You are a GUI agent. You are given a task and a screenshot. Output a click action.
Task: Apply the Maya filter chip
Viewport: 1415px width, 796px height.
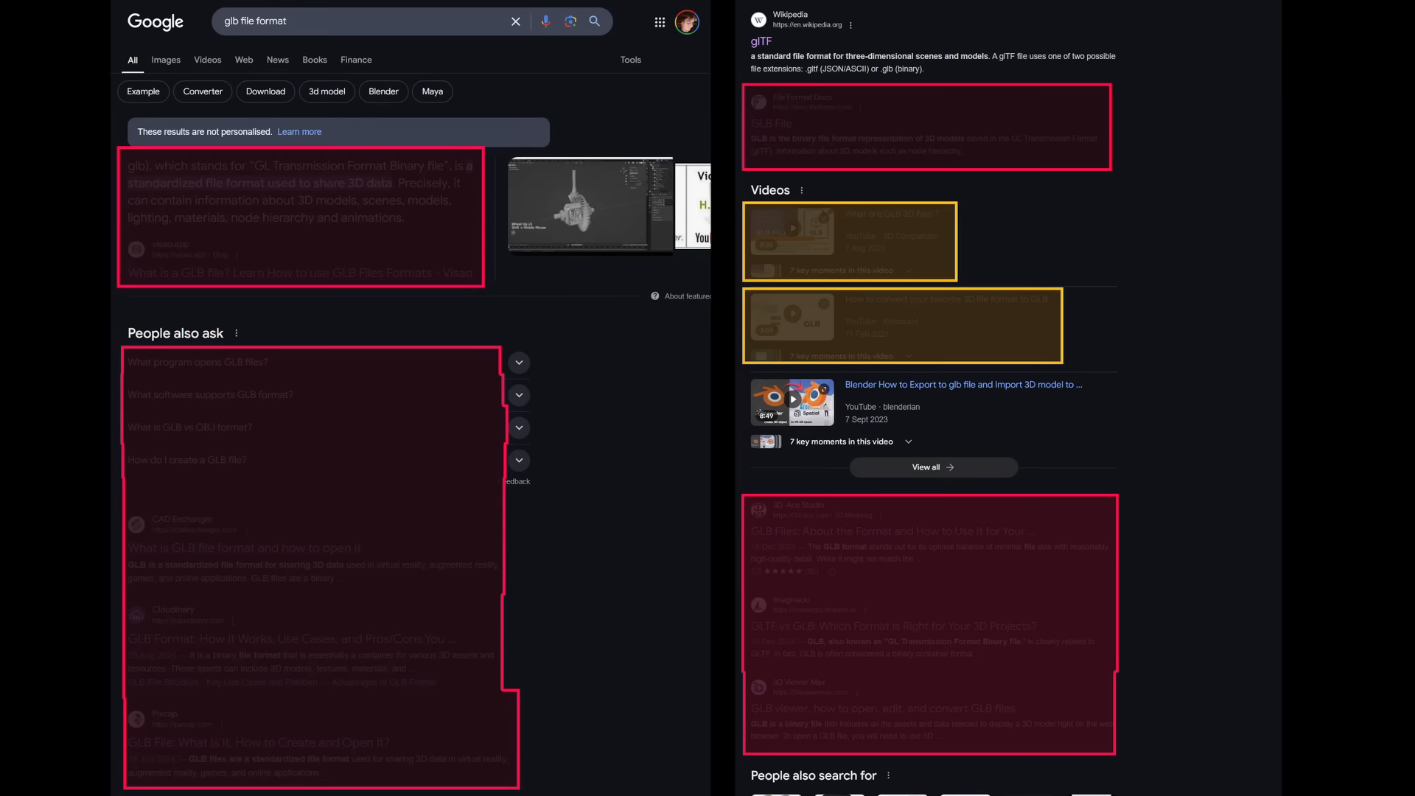433,91
